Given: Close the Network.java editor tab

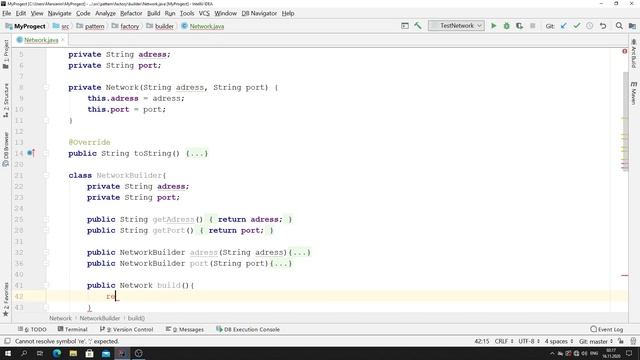Looking at the screenshot, I should click(x=63, y=40).
